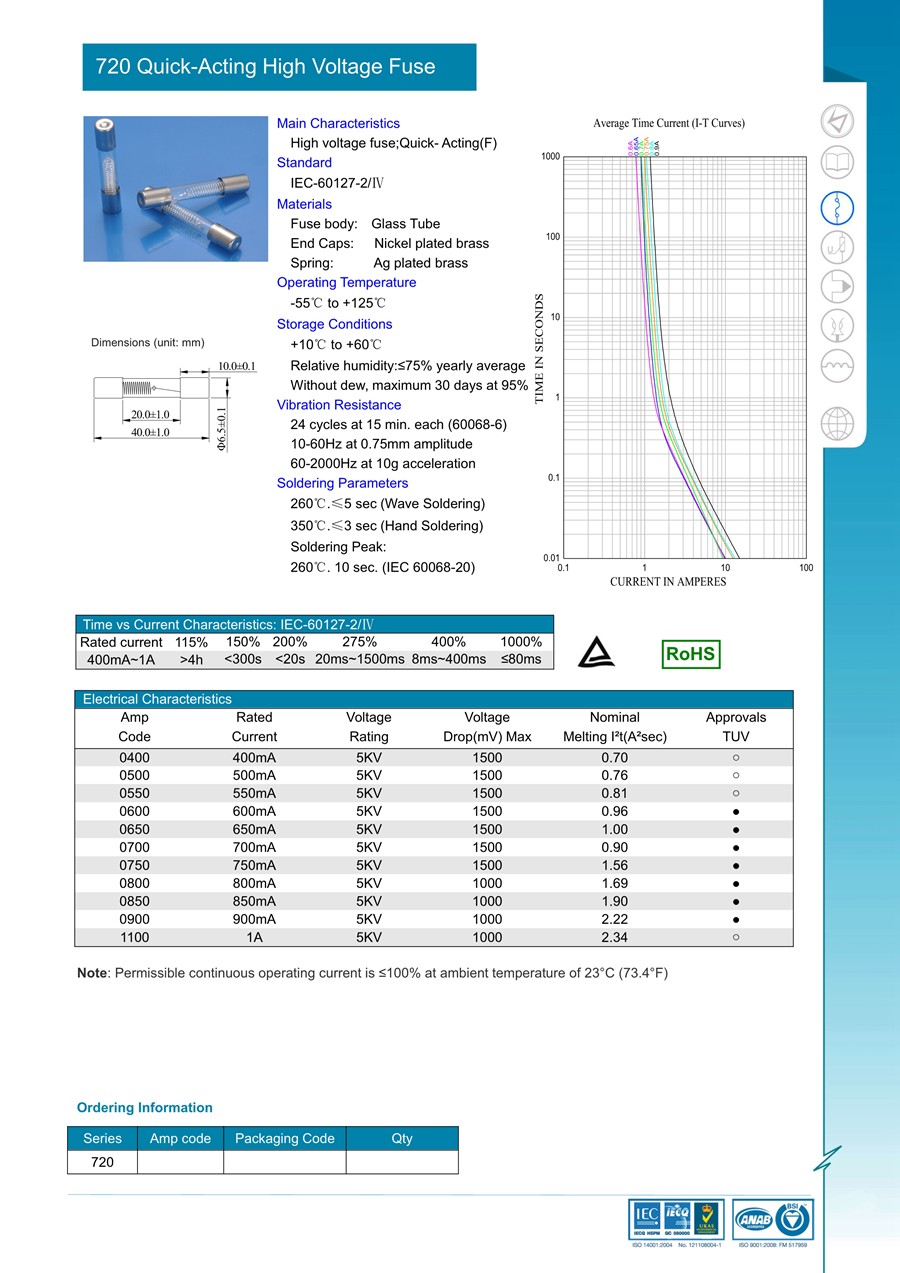The image size is (900, 1273).
Task: Select the Qty column header
Action: (x=402, y=1138)
